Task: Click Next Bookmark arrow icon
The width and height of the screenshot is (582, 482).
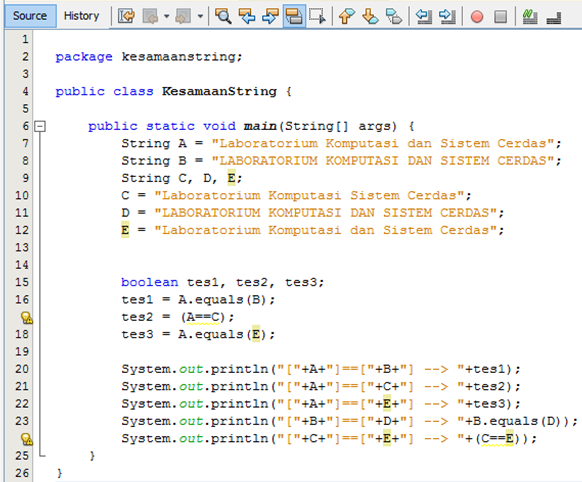Action: coord(370,16)
